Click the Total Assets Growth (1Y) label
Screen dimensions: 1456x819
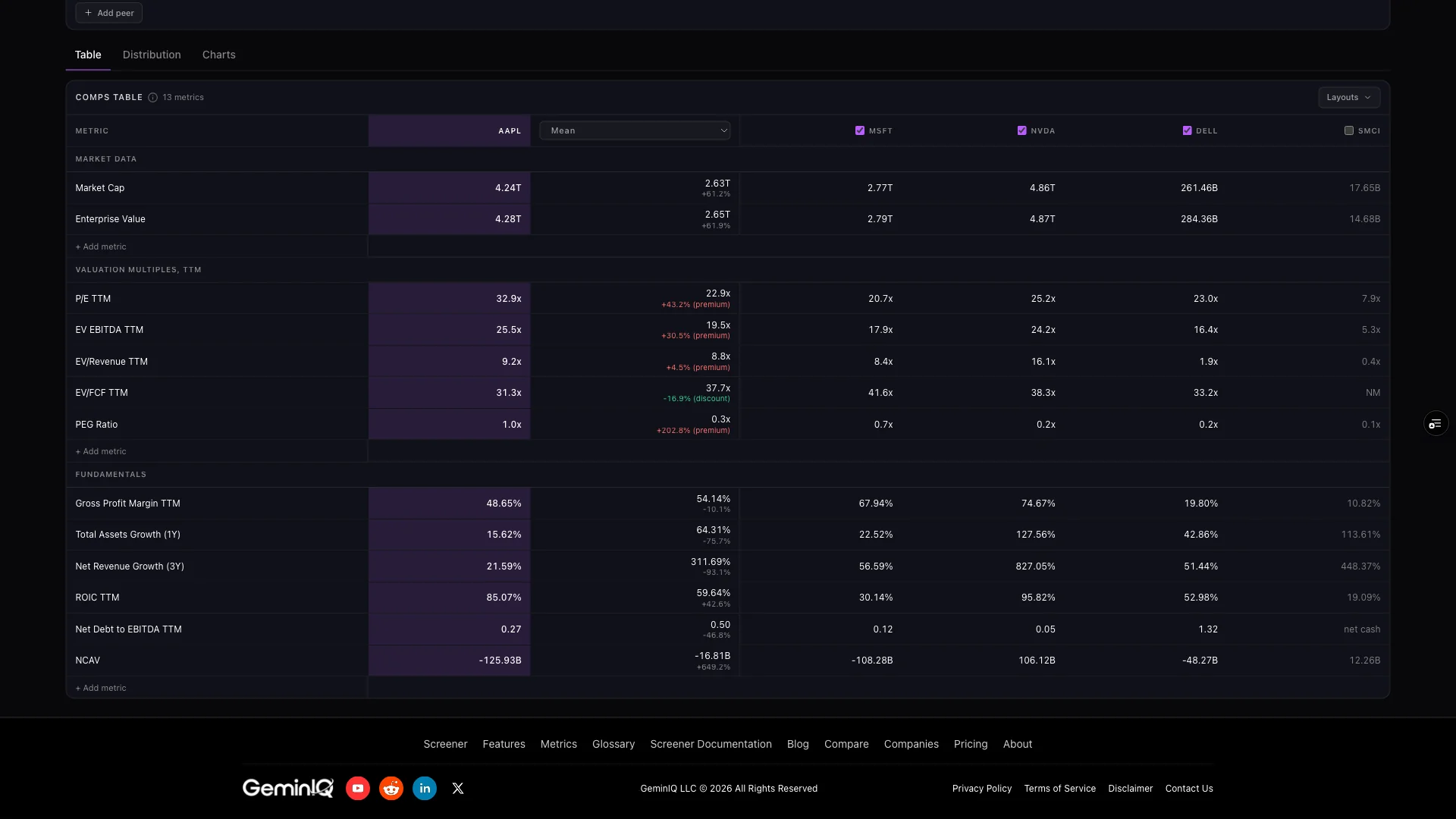[127, 535]
